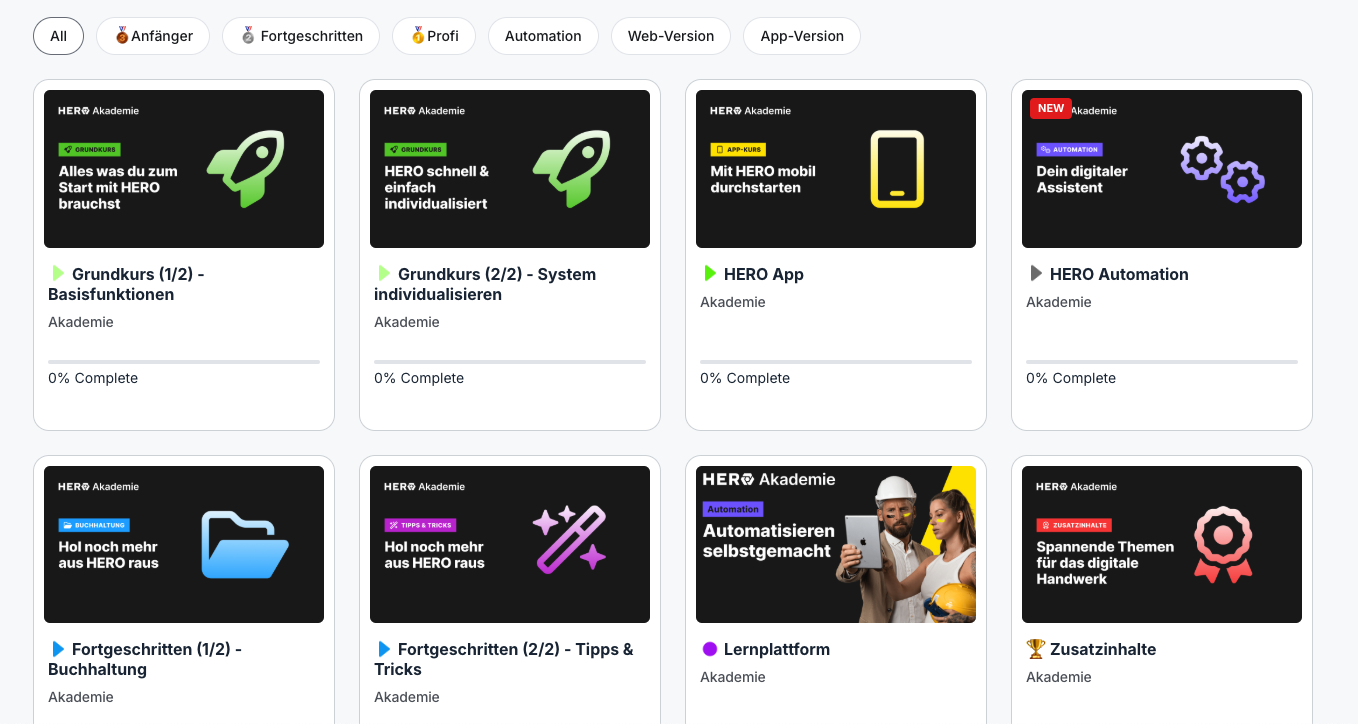Click green play icon beside HERO App
Image resolution: width=1358 pixels, height=724 pixels.
[709, 273]
